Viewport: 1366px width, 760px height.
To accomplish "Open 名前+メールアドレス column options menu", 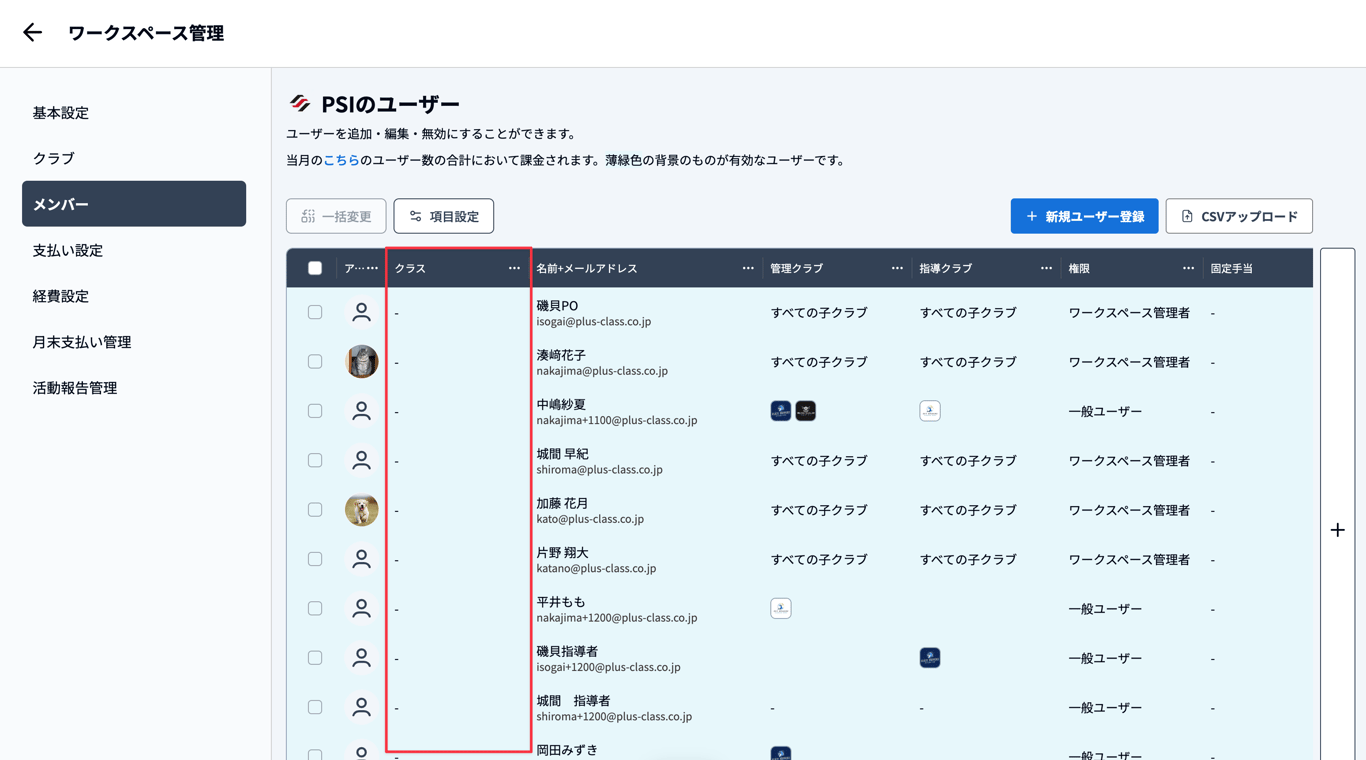I will [748, 268].
